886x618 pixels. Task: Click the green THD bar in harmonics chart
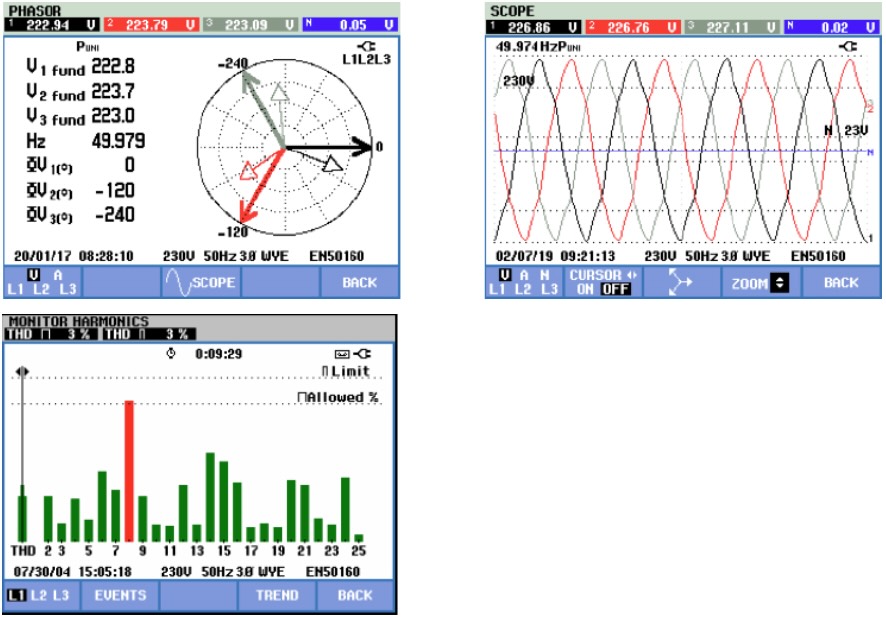[22, 513]
